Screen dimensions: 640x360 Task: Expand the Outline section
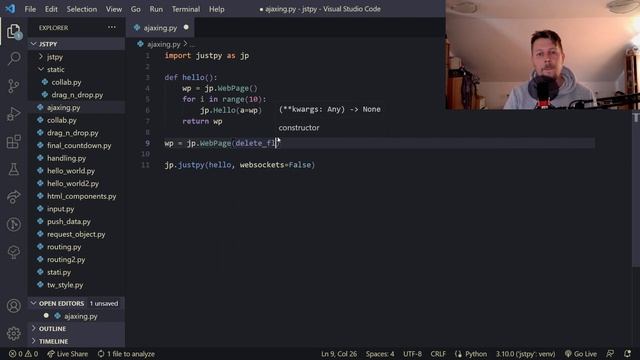click(x=76, y=329)
